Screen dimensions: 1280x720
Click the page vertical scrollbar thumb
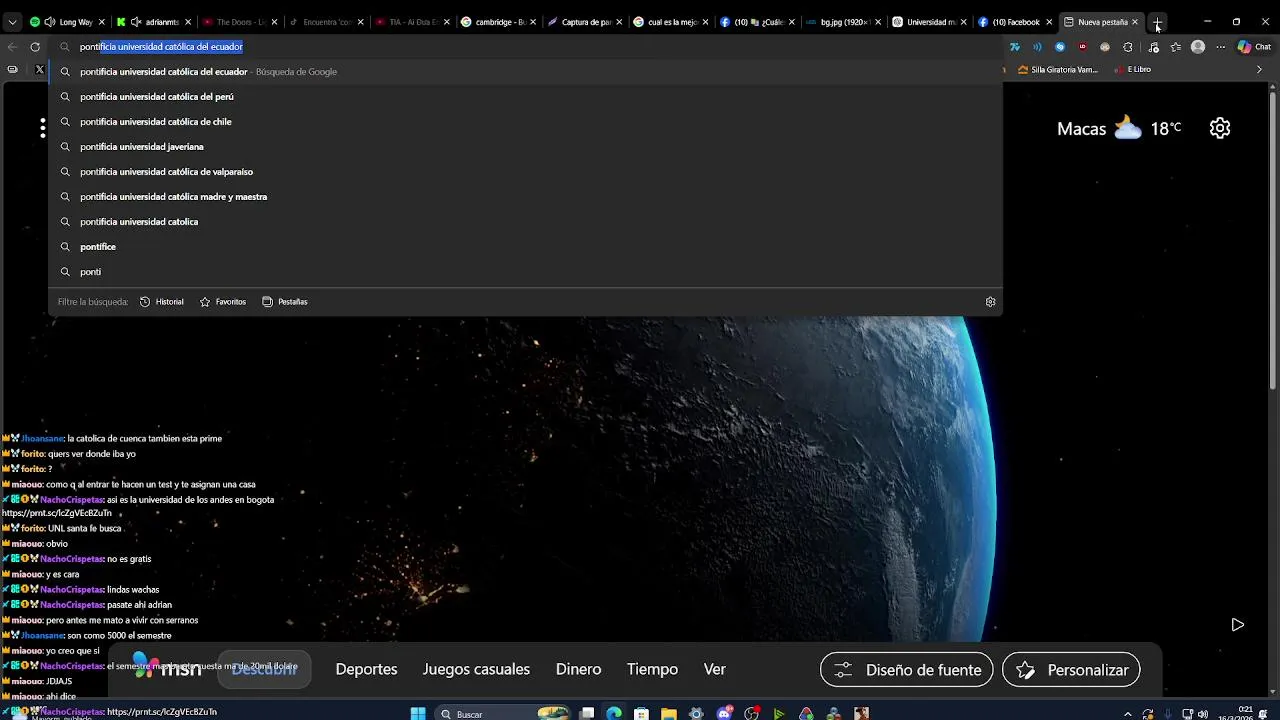click(x=1273, y=240)
